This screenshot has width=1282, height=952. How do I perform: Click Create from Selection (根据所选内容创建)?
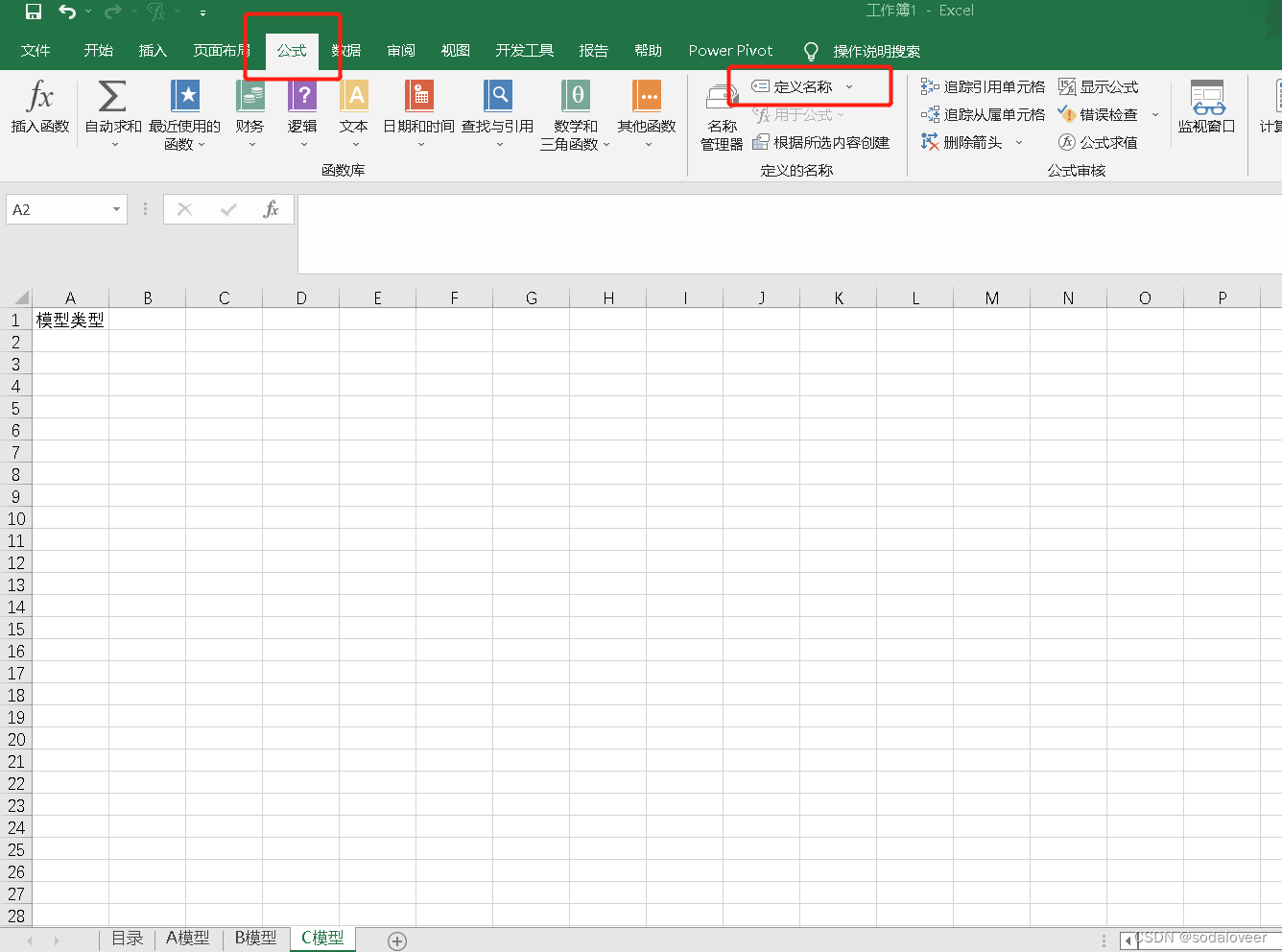point(821,142)
